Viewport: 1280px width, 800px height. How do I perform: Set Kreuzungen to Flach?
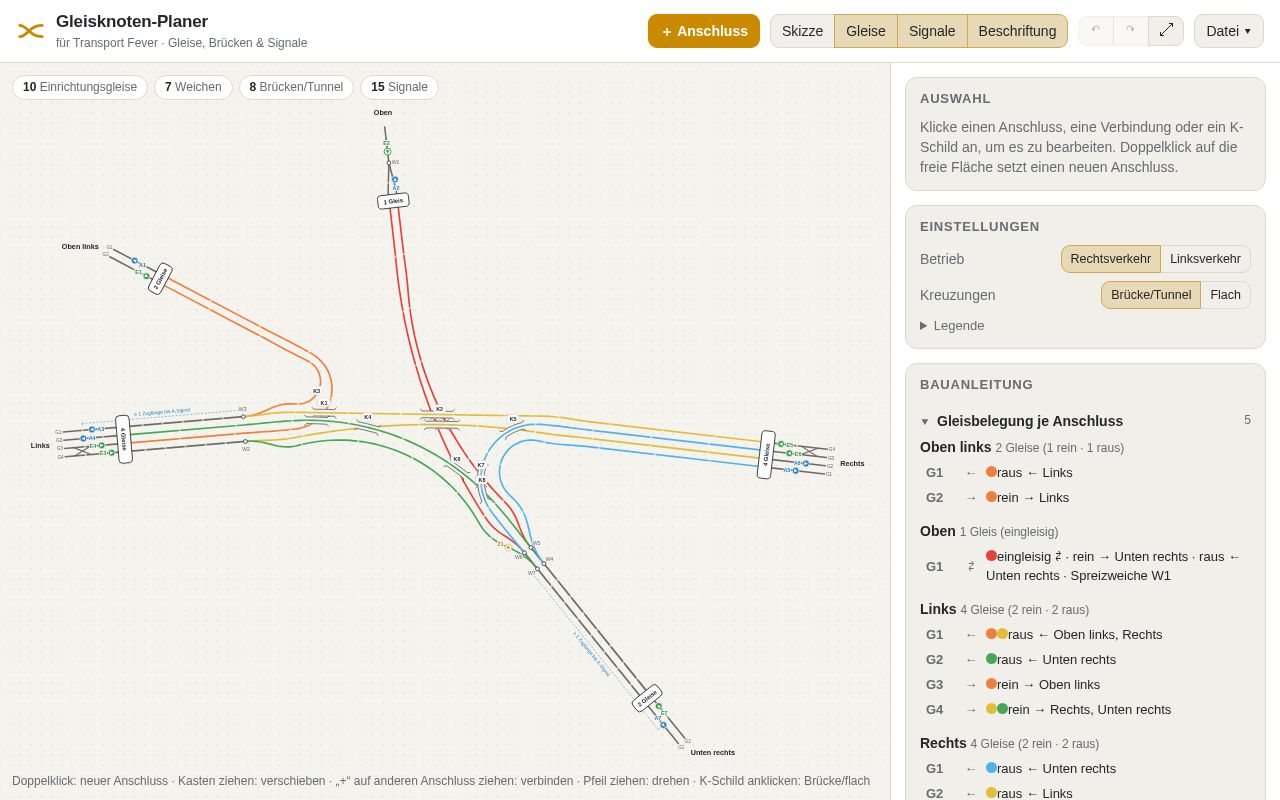point(1225,295)
